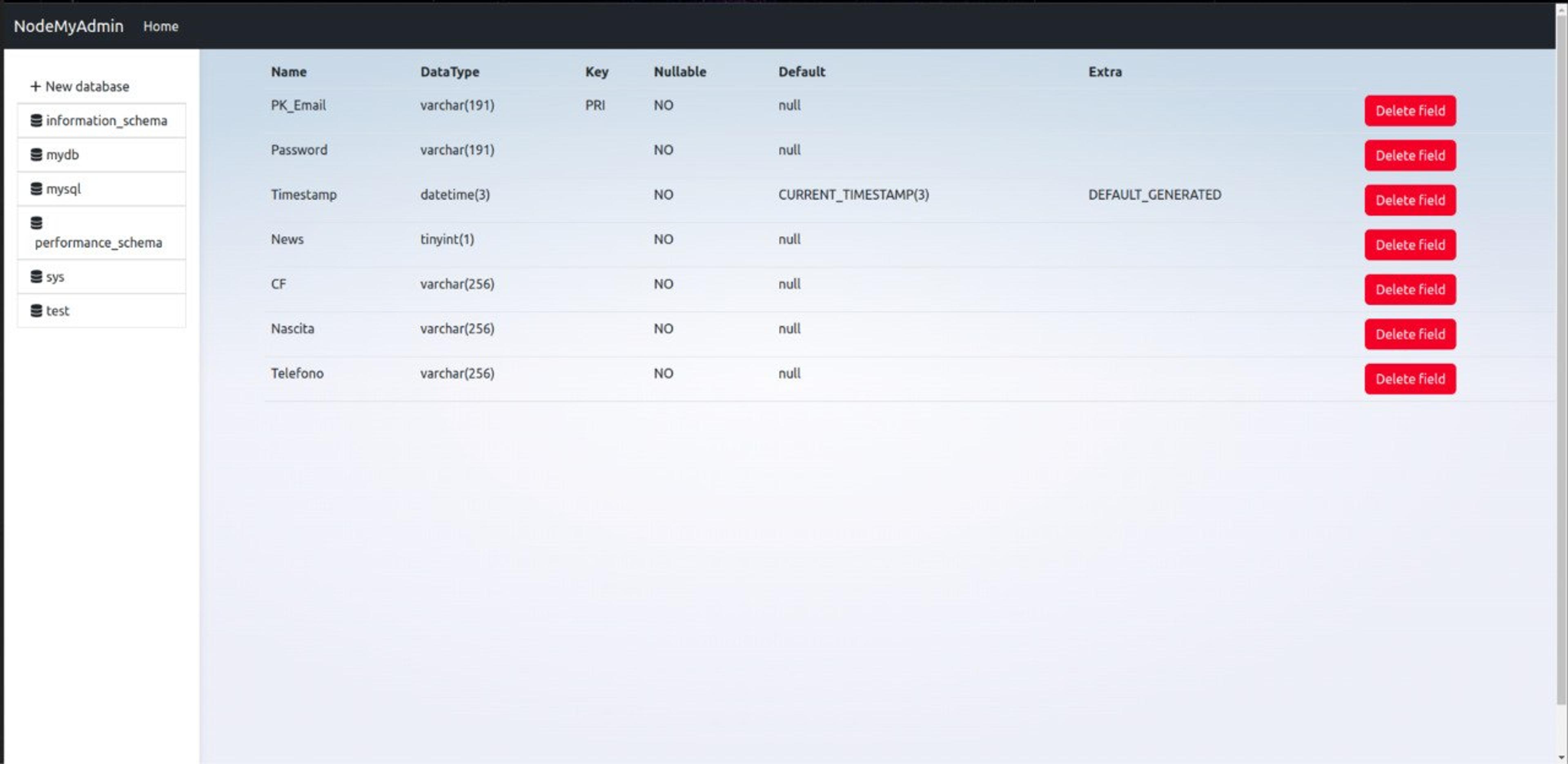Click the scrollbar down arrow
1568x764 pixels.
pyautogui.click(x=1561, y=758)
